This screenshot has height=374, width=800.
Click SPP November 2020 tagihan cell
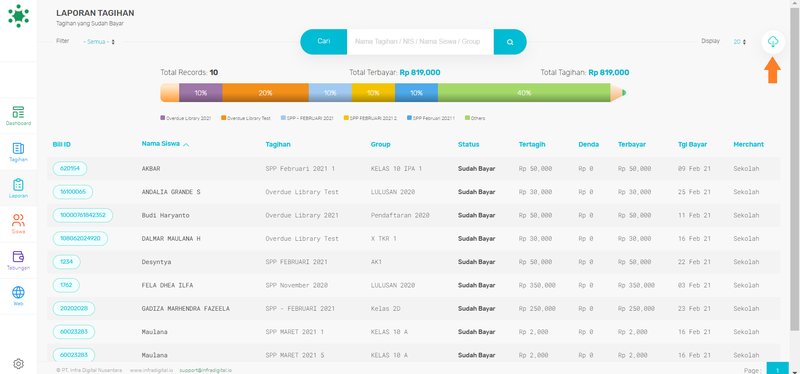coord(298,285)
